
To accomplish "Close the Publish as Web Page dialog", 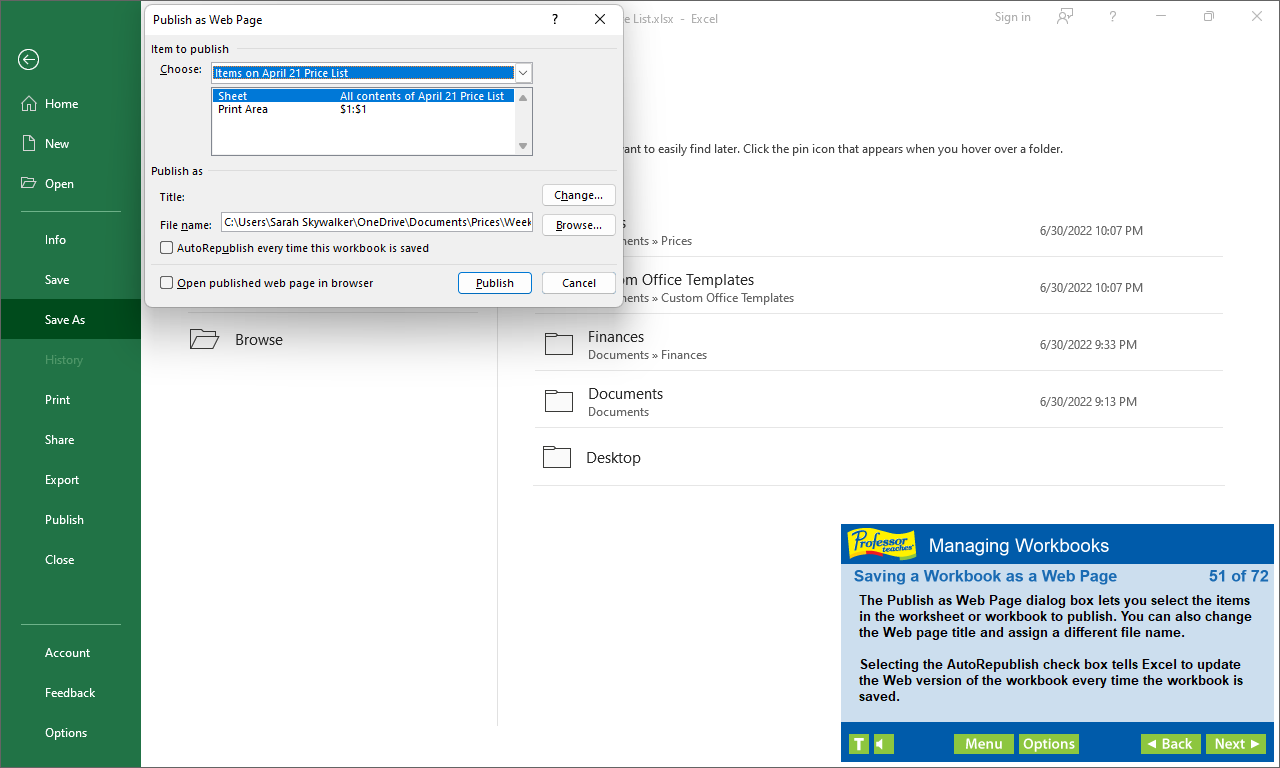I will 600,19.
